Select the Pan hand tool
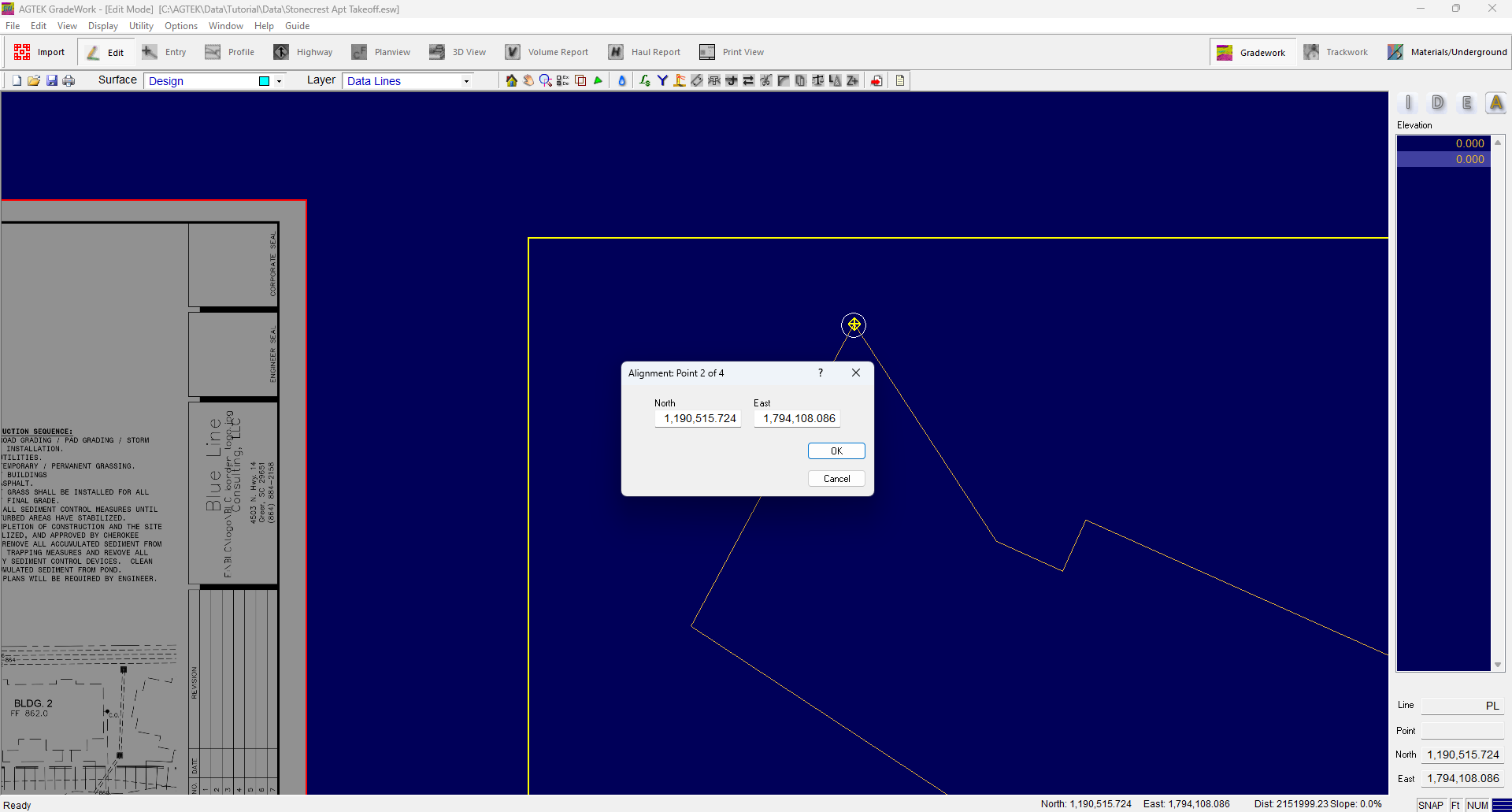Image resolution: width=1512 pixels, height=812 pixels. [528, 80]
